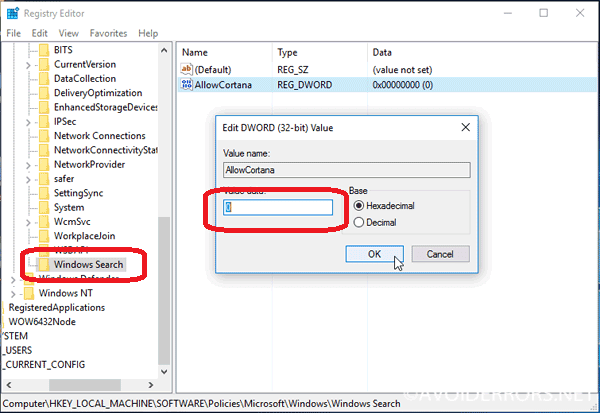
Task: Expand the Windows NT key
Action: (x=12, y=293)
